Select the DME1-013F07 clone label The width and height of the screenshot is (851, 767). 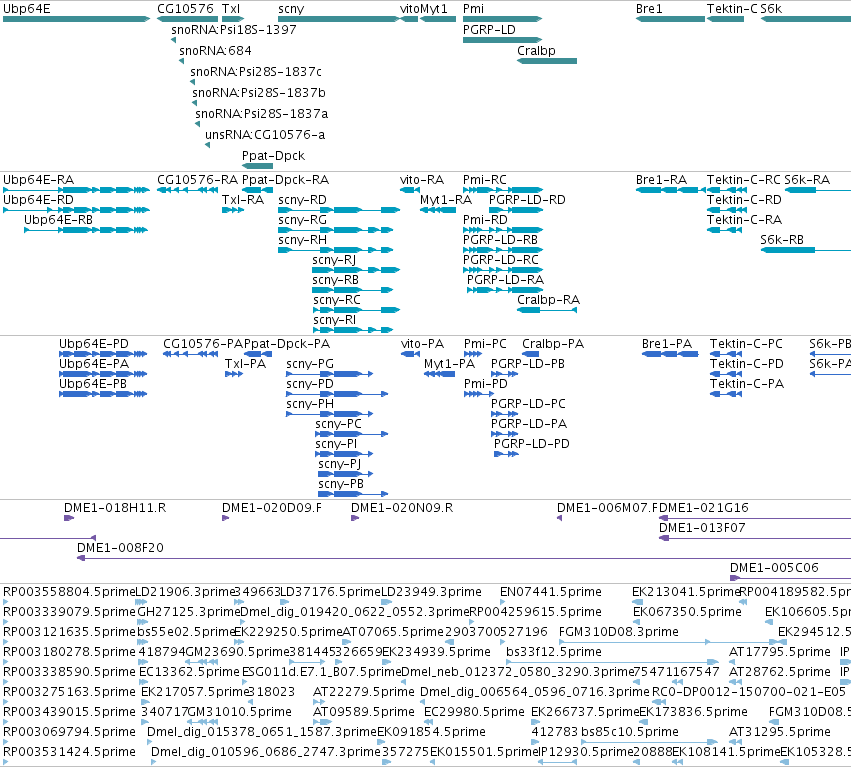702,528
